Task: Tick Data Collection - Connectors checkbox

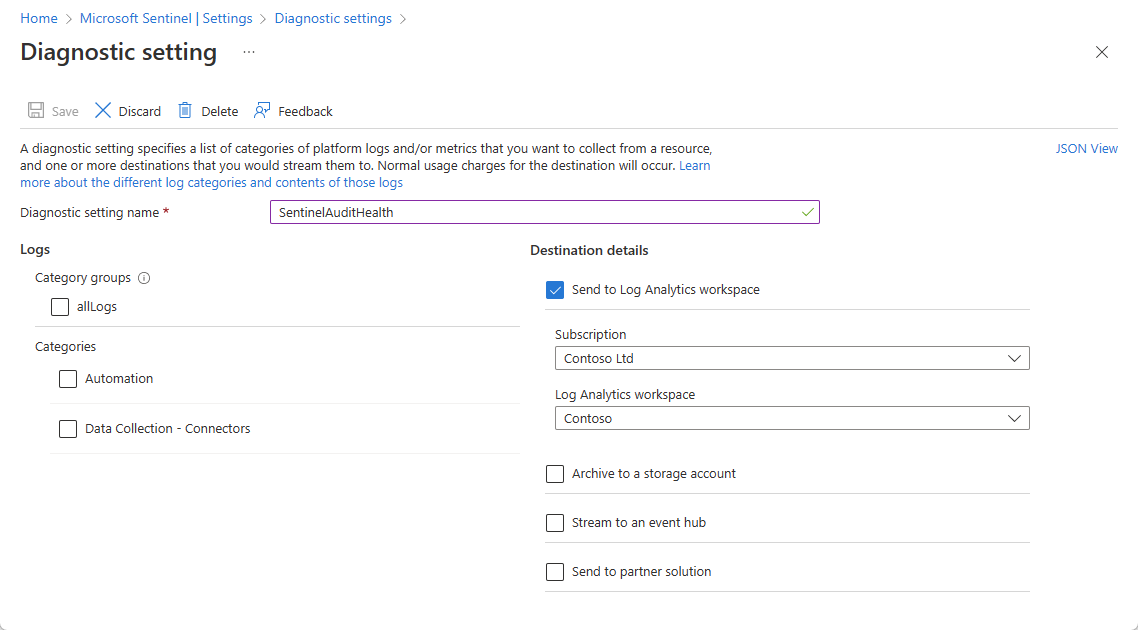Action: coord(68,429)
